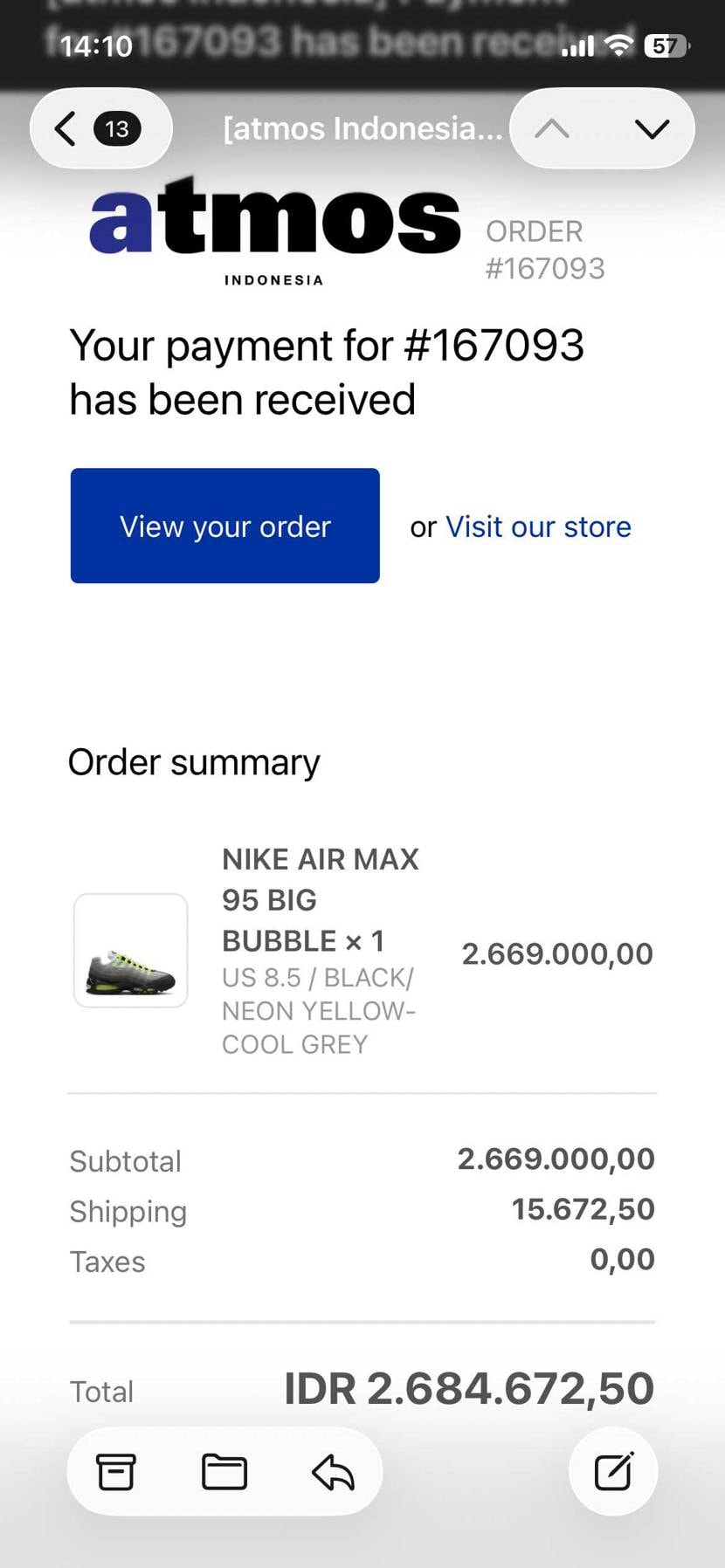Tap the NIKE AIR MAX 95 BIG BUBBLE name
725x1568 pixels.
coord(320,899)
